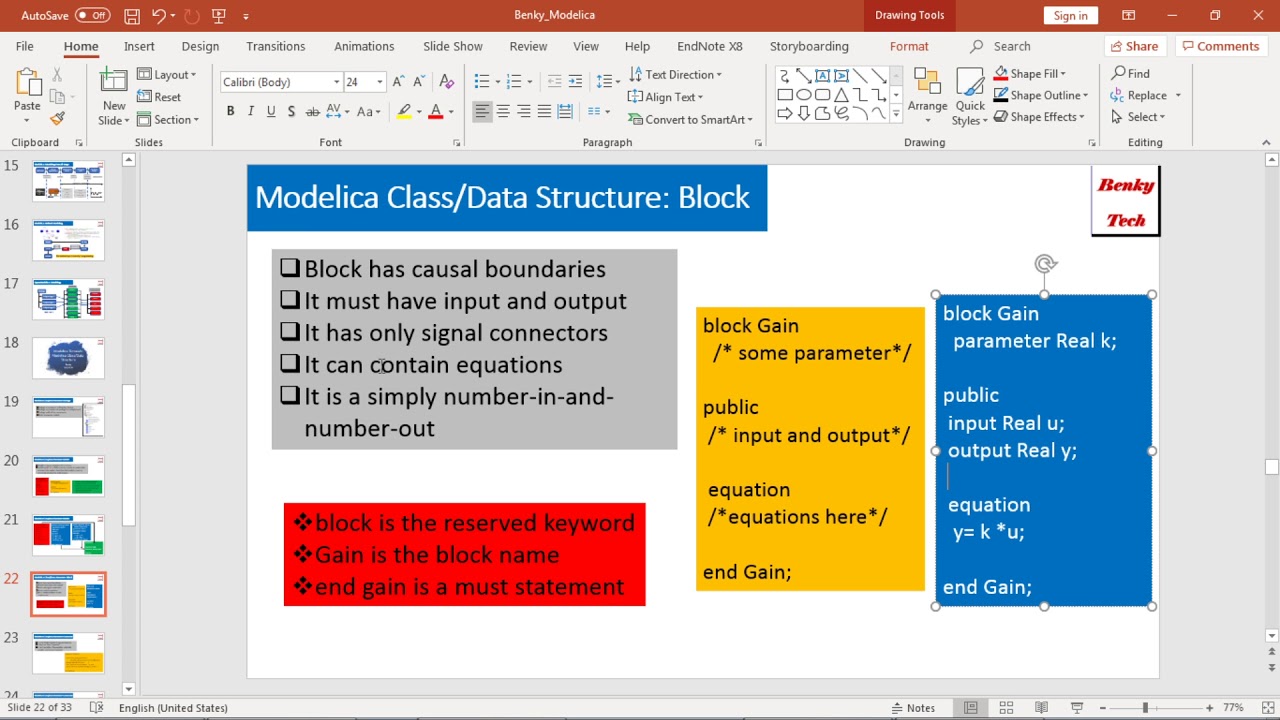Start slide show from status bar icon
The width and height of the screenshot is (1280, 720).
pos(1076,708)
